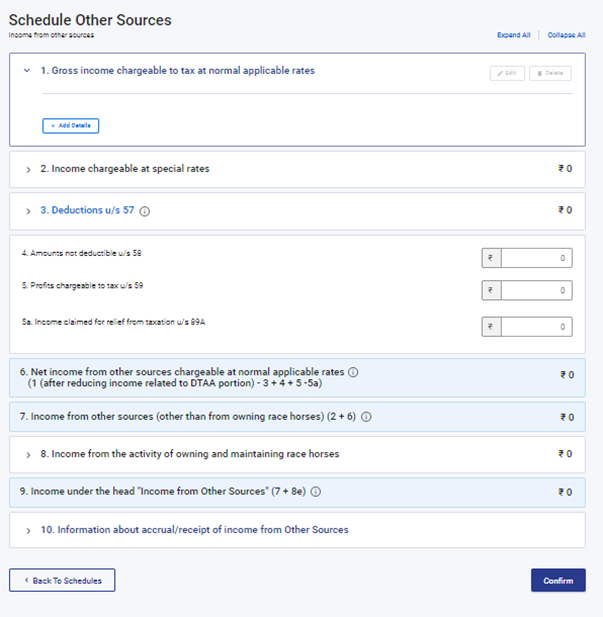Screen dimensions: 603x617
Task: Go Back To Schedules
Action: tap(62, 580)
